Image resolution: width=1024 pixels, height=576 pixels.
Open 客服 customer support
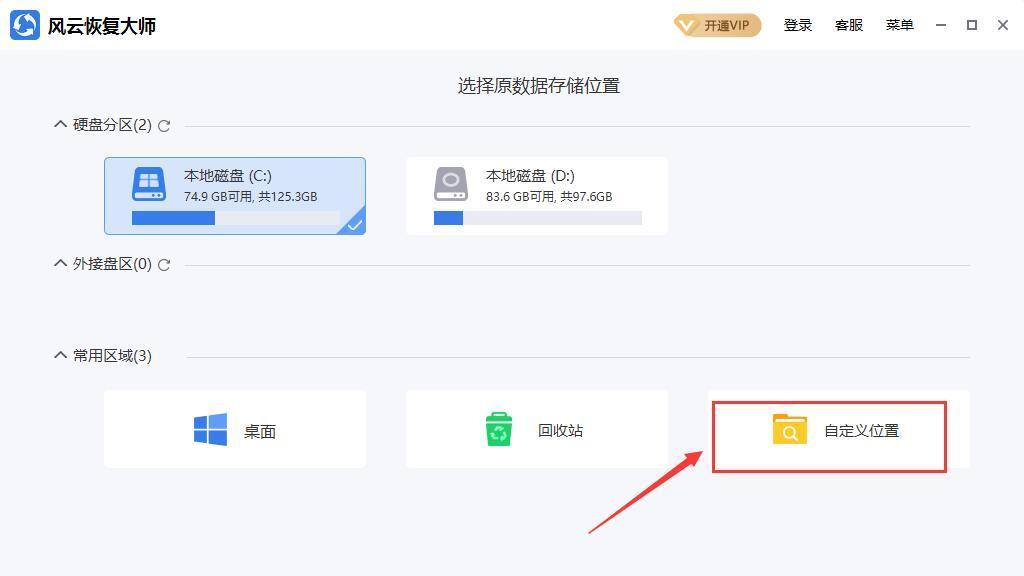tap(848, 25)
